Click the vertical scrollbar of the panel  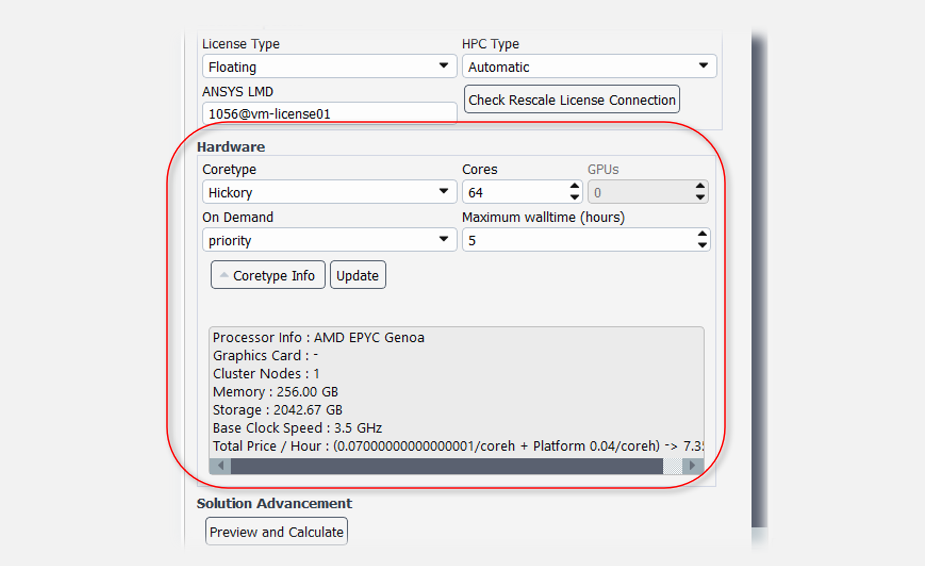pos(759,280)
